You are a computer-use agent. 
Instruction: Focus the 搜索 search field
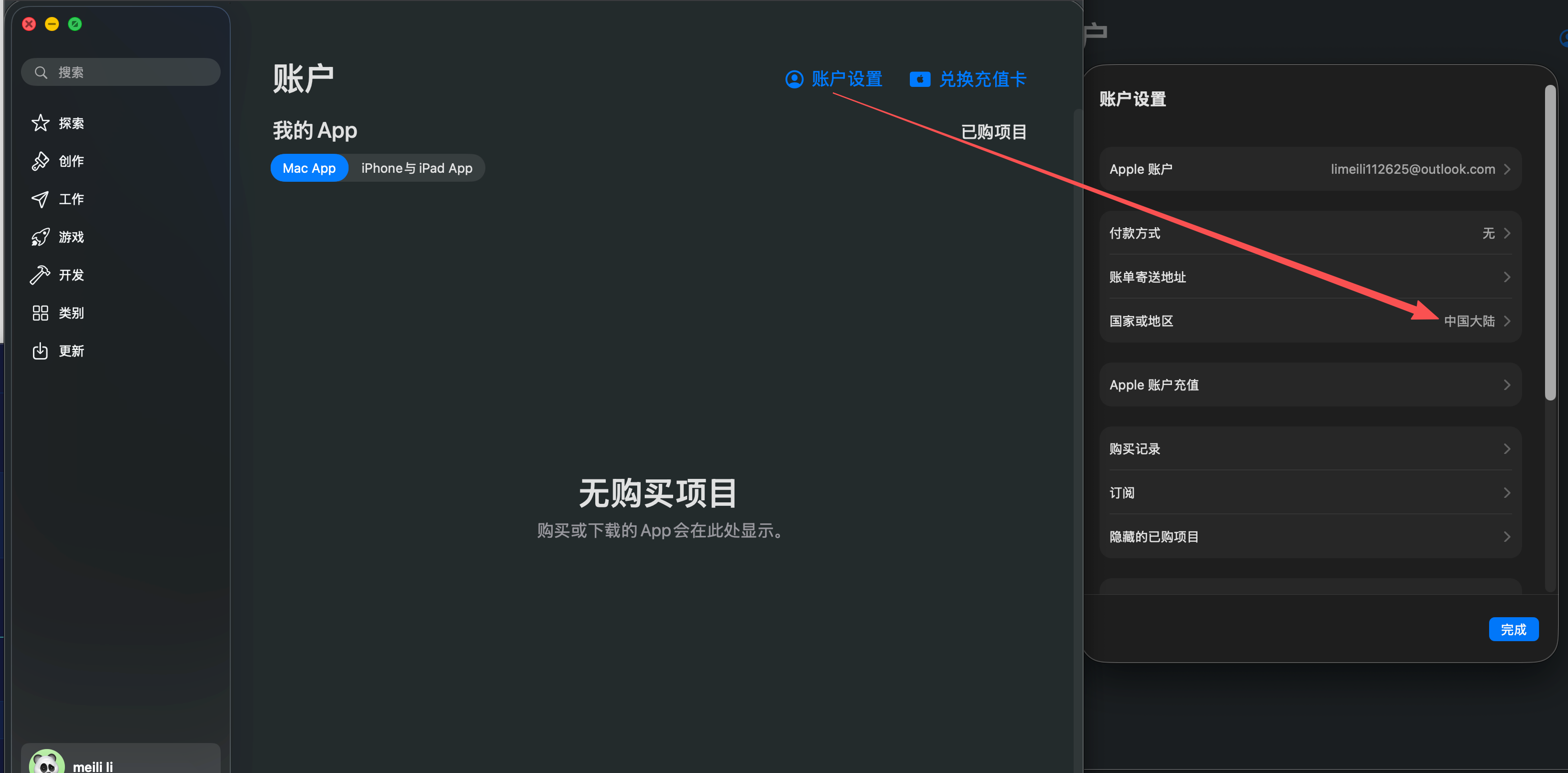[120, 72]
